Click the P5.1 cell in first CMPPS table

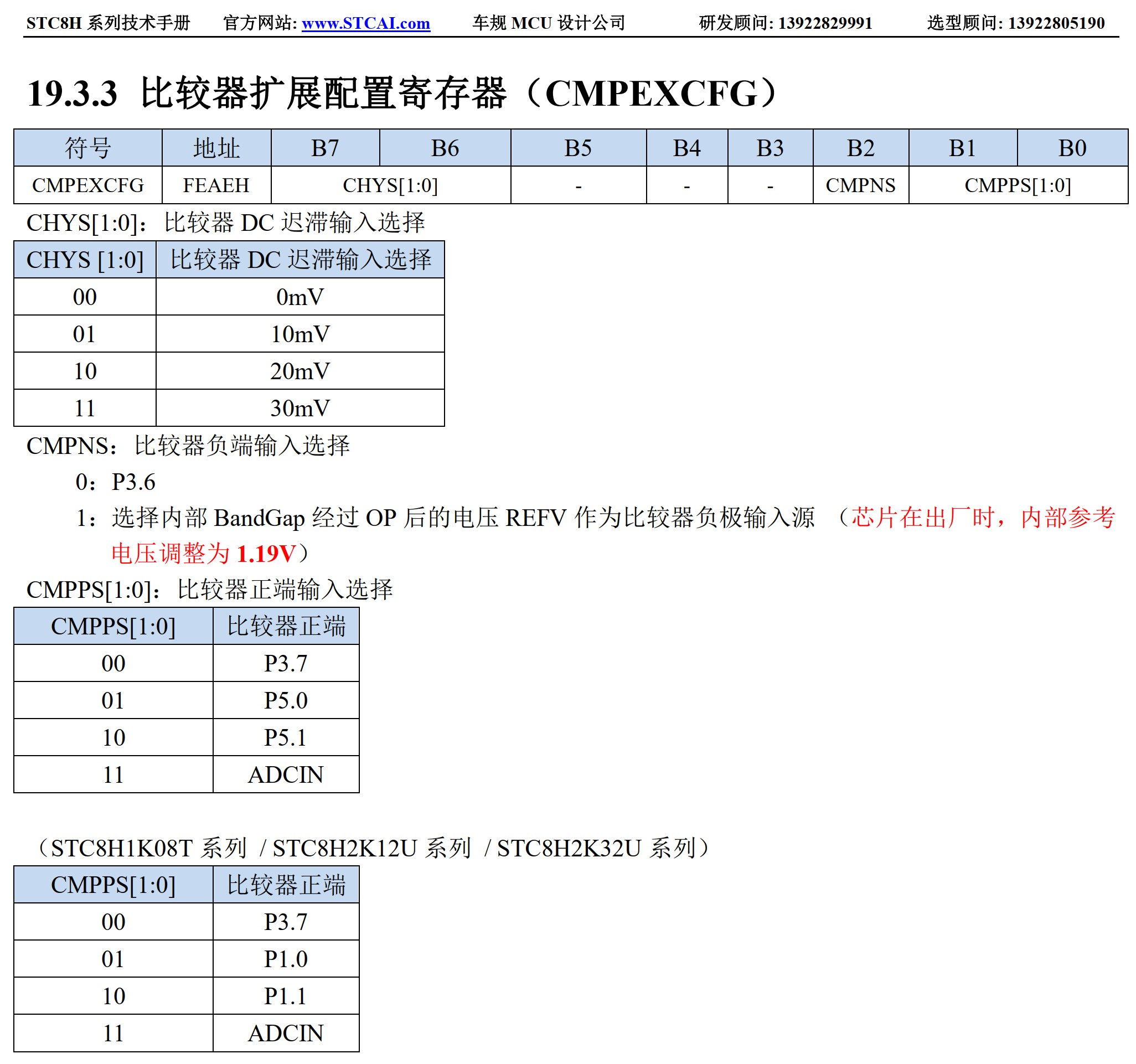click(x=286, y=737)
